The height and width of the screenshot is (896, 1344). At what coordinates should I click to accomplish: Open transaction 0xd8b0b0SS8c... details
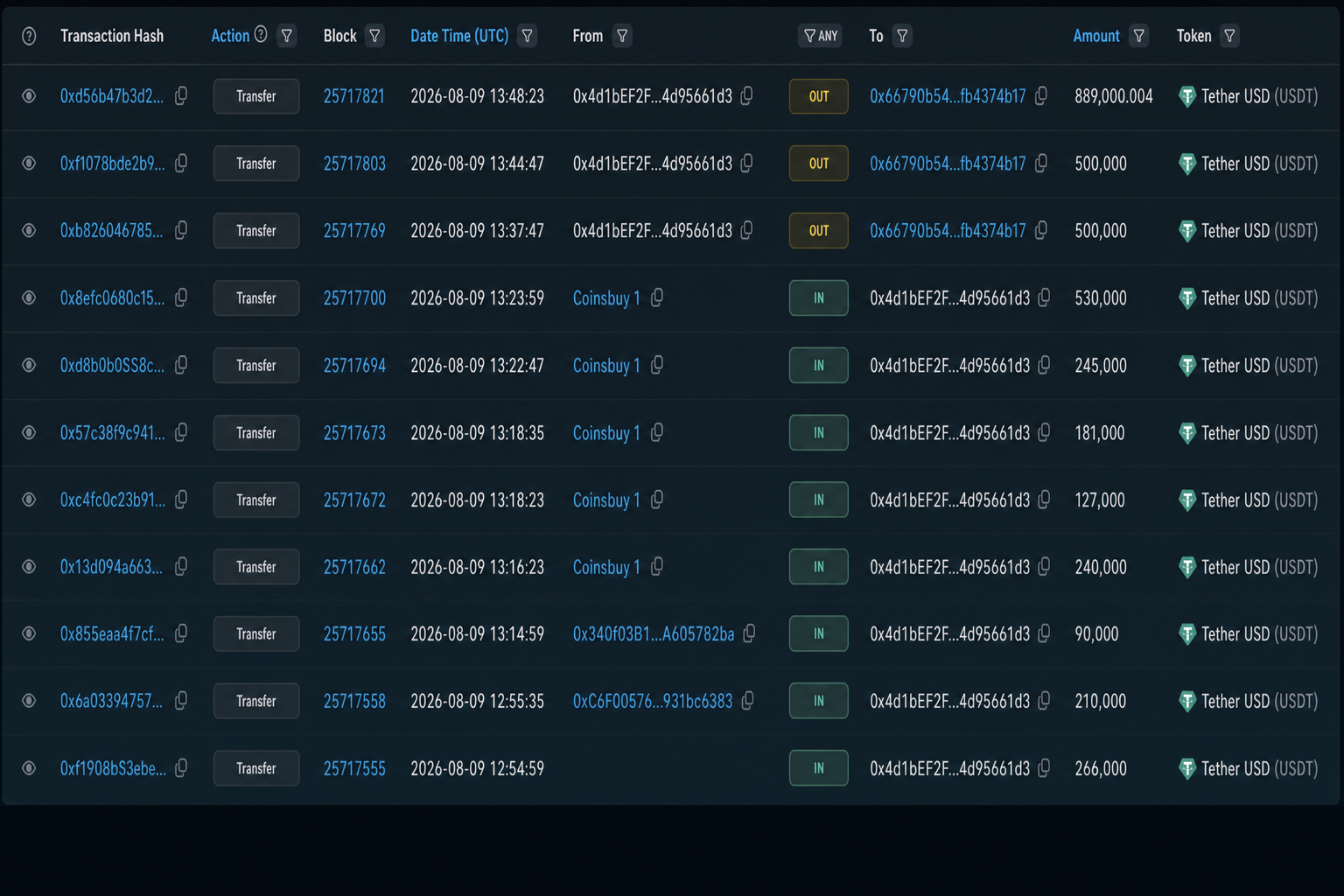tap(112, 366)
